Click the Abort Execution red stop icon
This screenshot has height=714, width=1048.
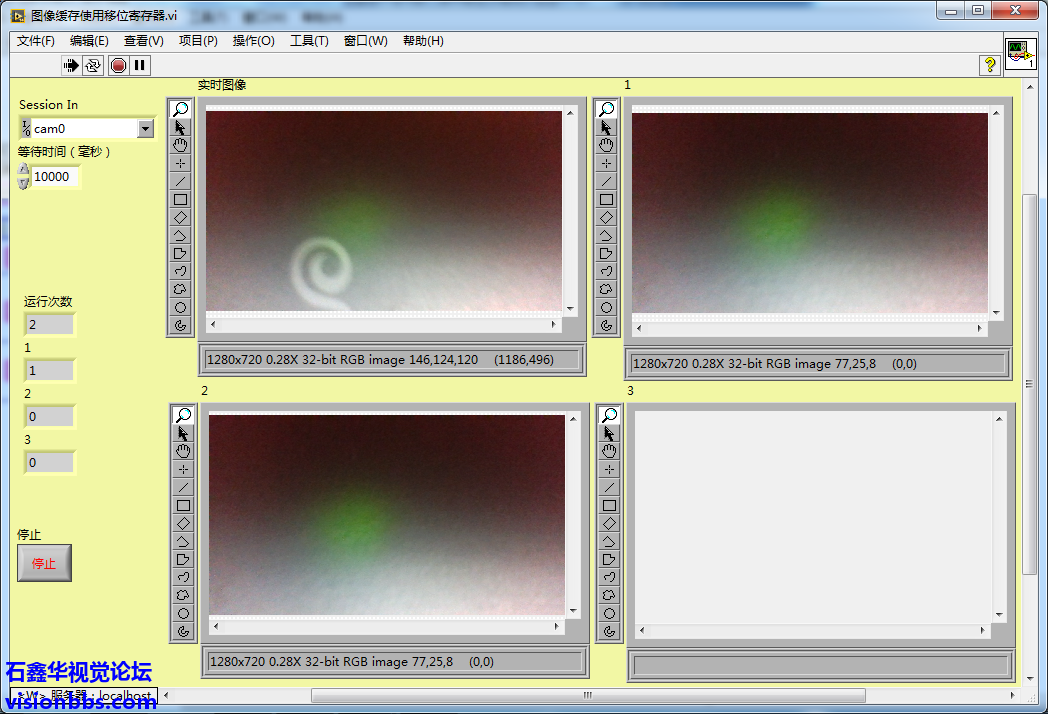tap(118, 65)
